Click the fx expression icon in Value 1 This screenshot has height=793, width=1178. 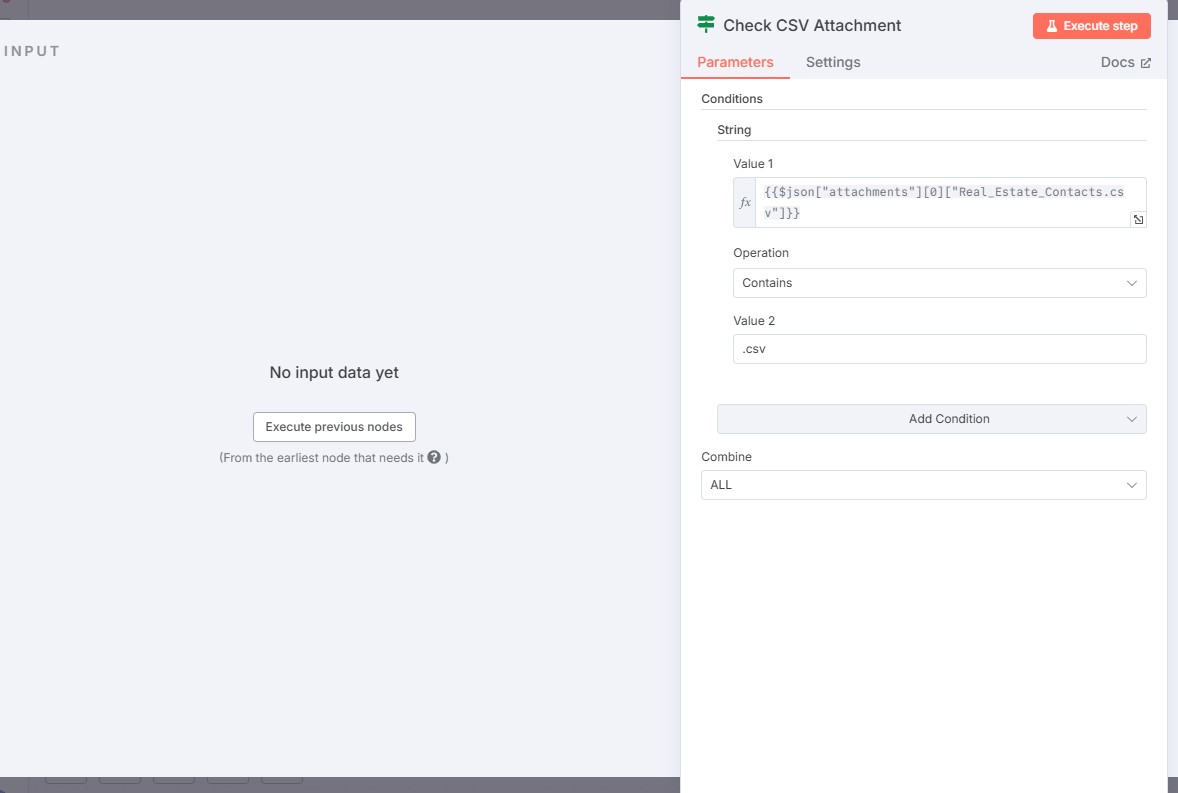(745, 202)
